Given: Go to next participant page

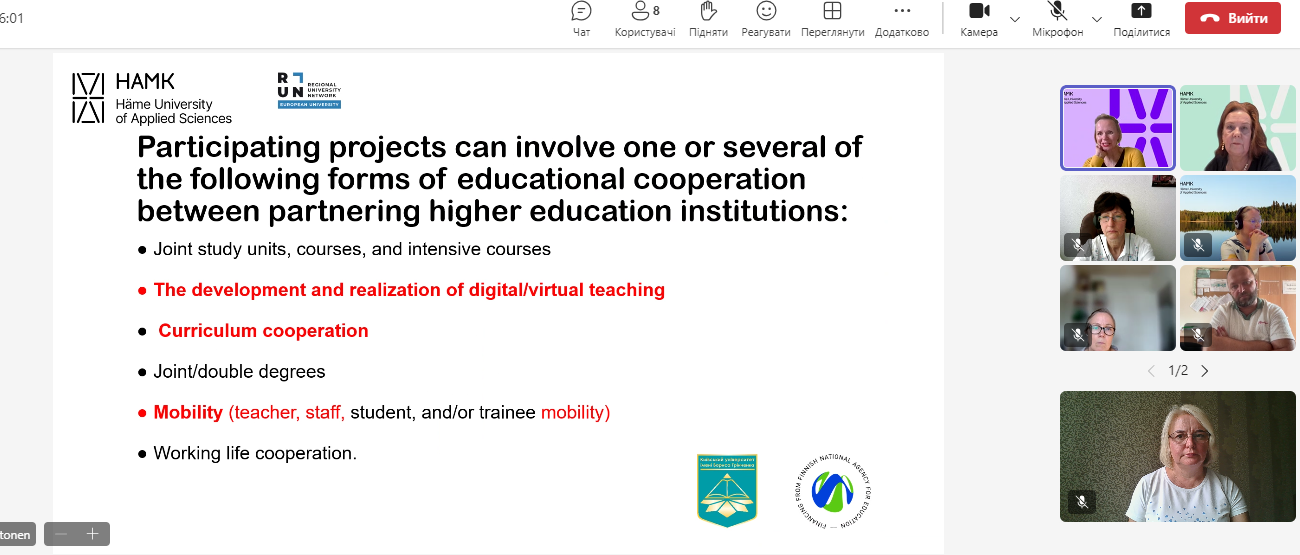Looking at the screenshot, I should pos(1205,371).
